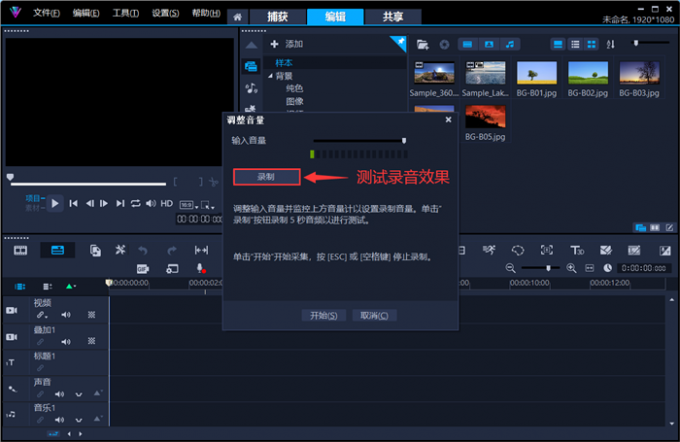Switch to storyboard view
The height and width of the screenshot is (442, 680).
(20, 250)
